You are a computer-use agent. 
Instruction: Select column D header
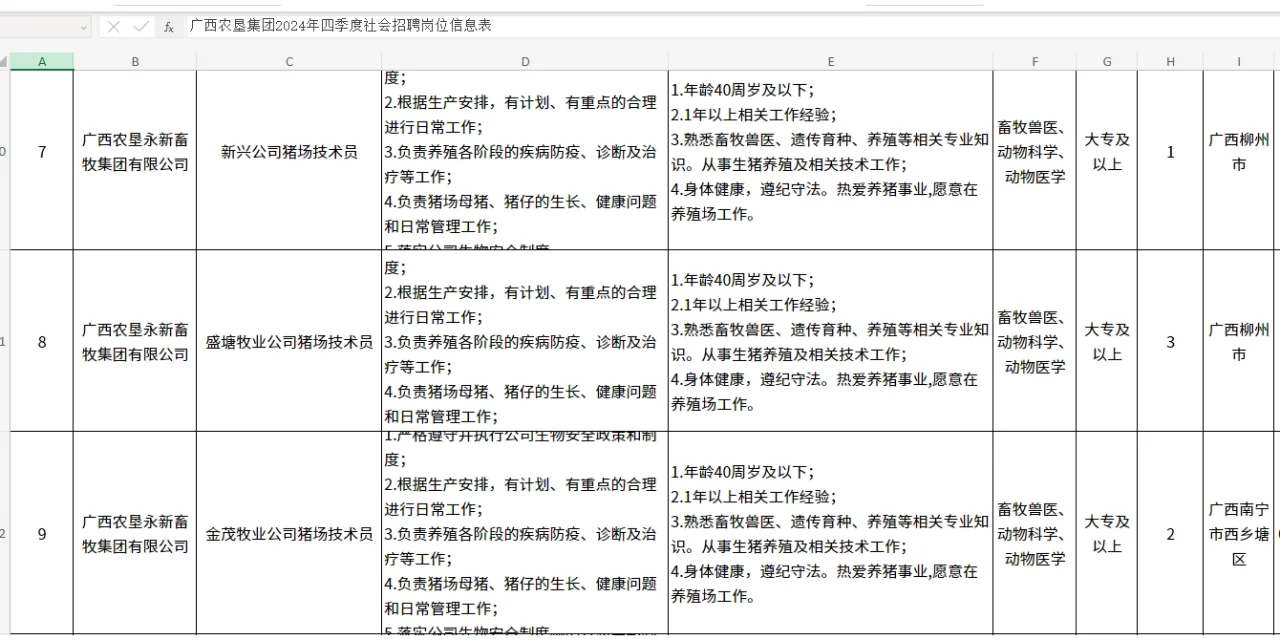coord(525,62)
